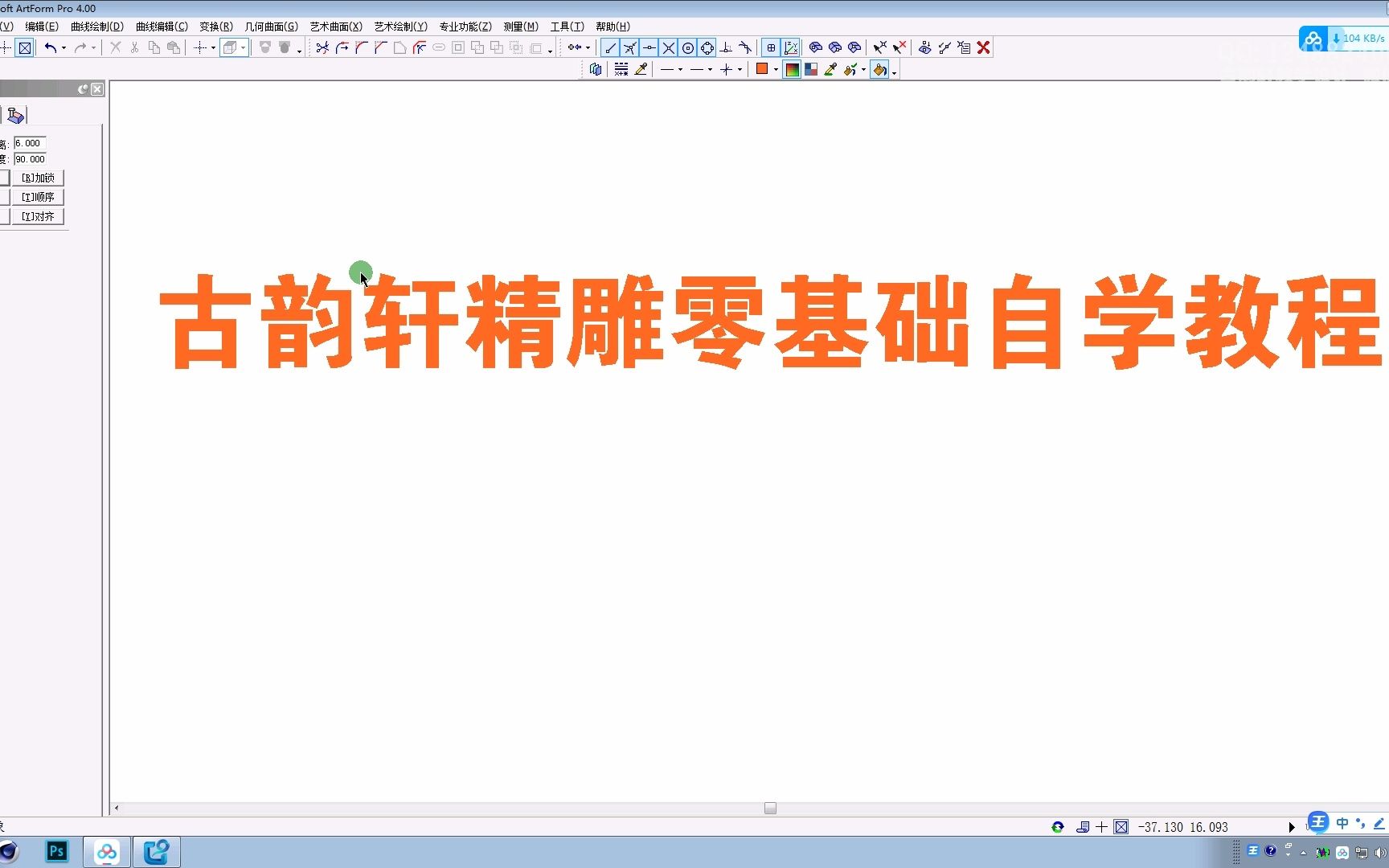Click the green color eyedropper icon
1389x868 pixels.
tap(830, 69)
